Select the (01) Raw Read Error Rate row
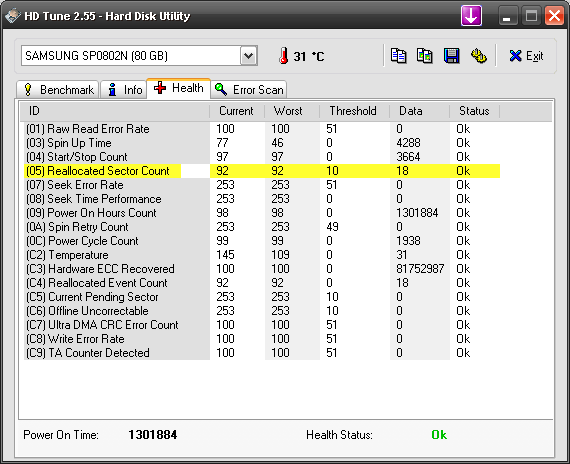Viewport: 570px width, 464px height. tap(262, 129)
